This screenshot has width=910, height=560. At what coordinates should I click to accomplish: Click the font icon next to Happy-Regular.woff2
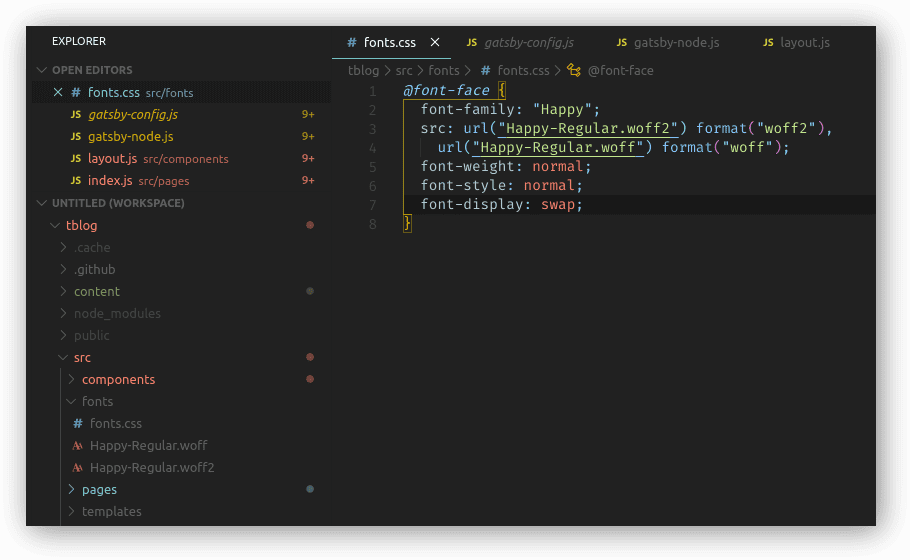[77, 468]
